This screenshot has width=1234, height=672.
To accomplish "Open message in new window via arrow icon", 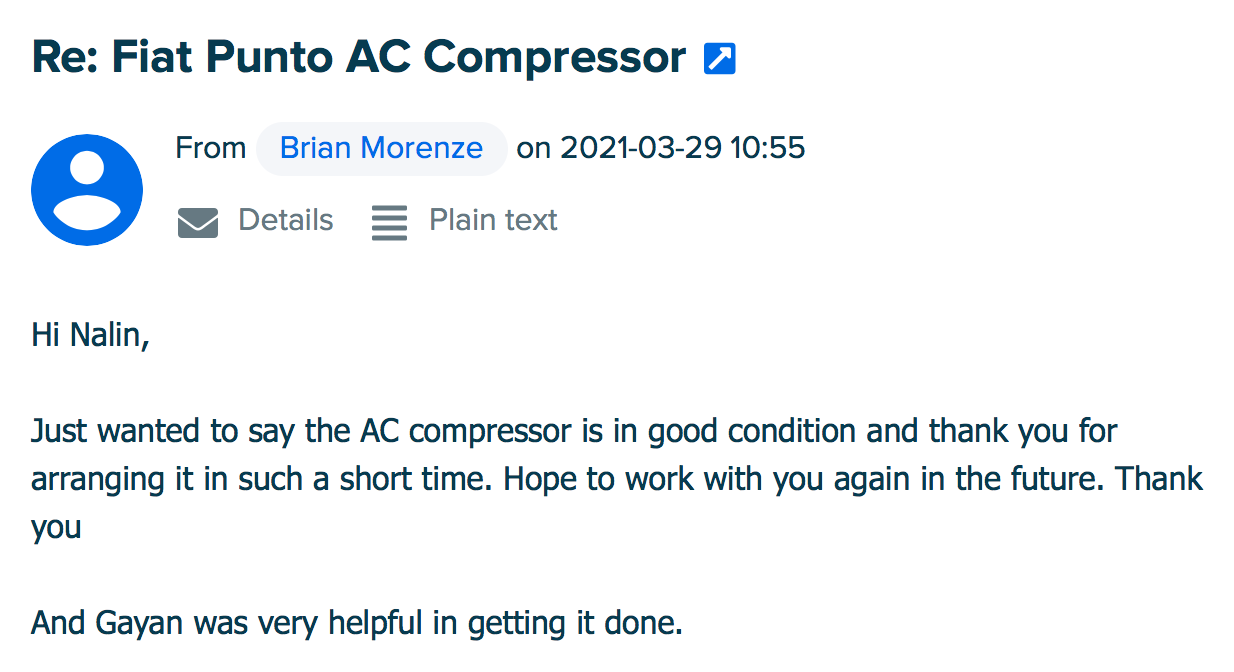I will pyautogui.click(x=720, y=59).
